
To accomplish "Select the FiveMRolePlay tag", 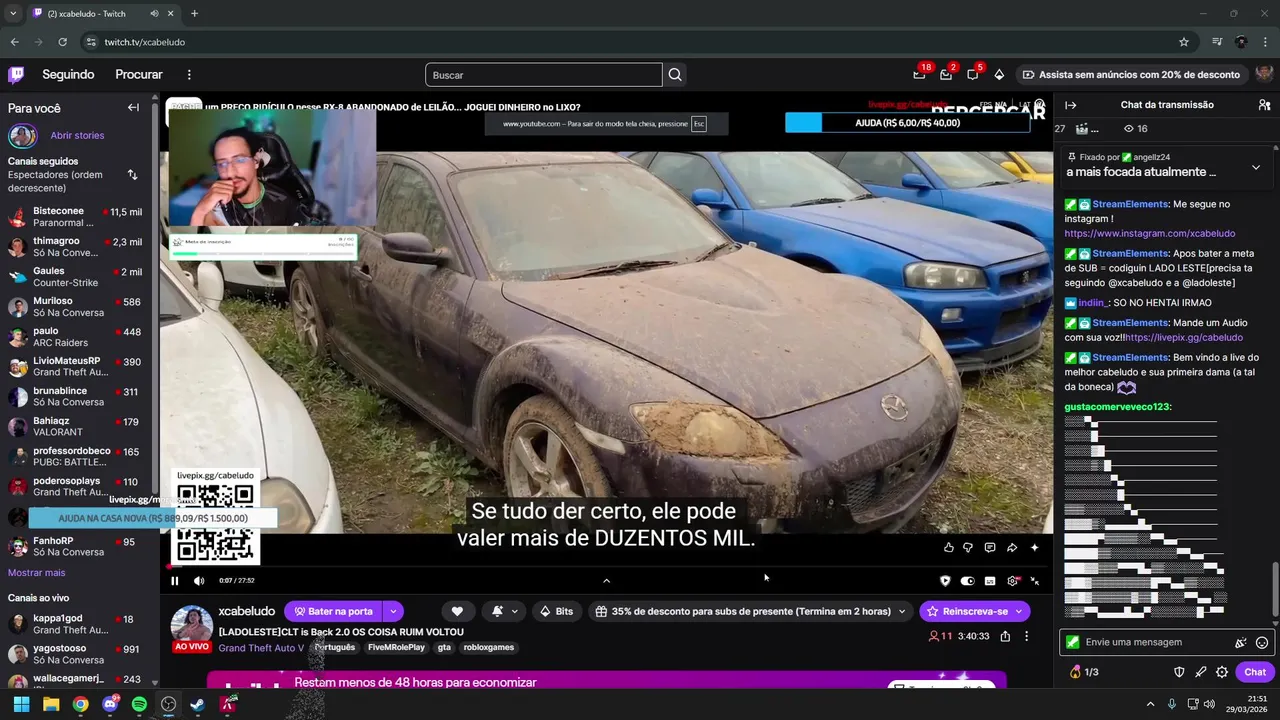I will click(396, 648).
